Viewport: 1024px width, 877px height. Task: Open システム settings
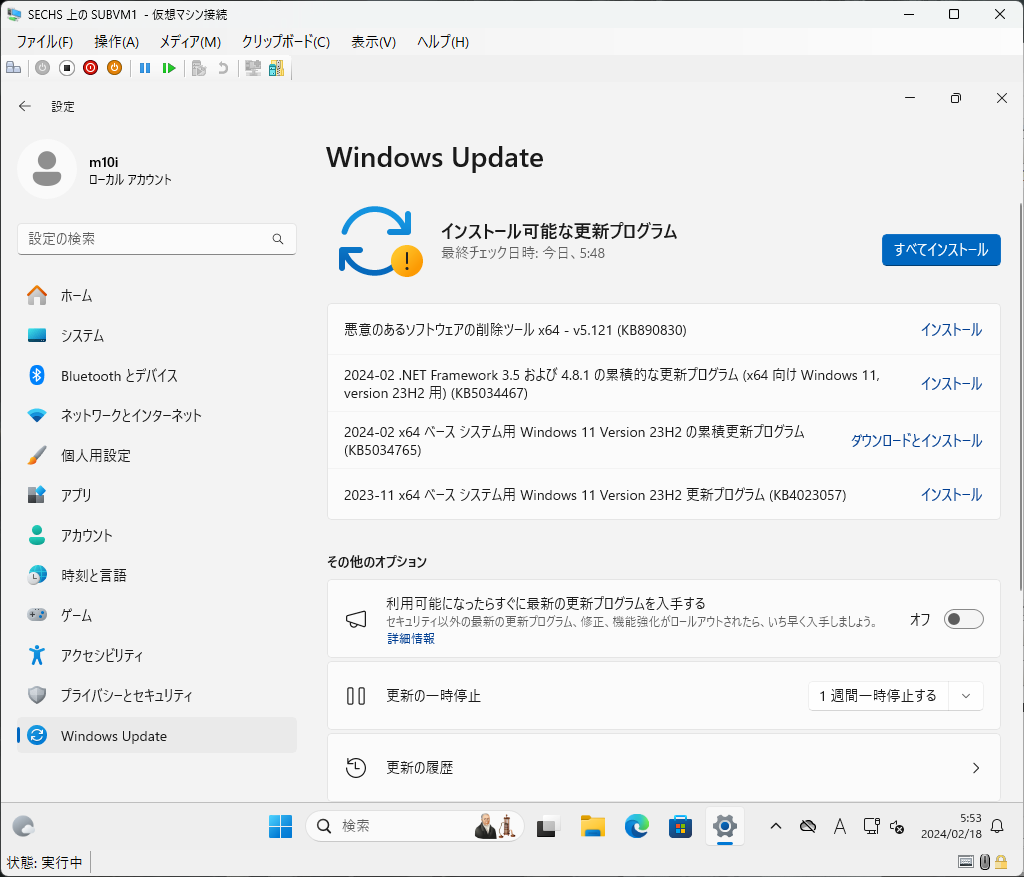[x=157, y=336]
